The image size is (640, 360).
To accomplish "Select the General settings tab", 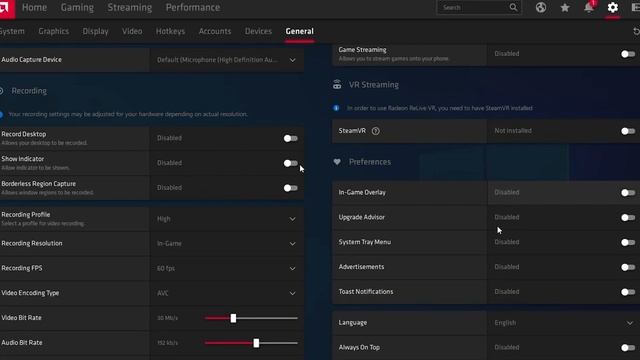I will [x=300, y=31].
